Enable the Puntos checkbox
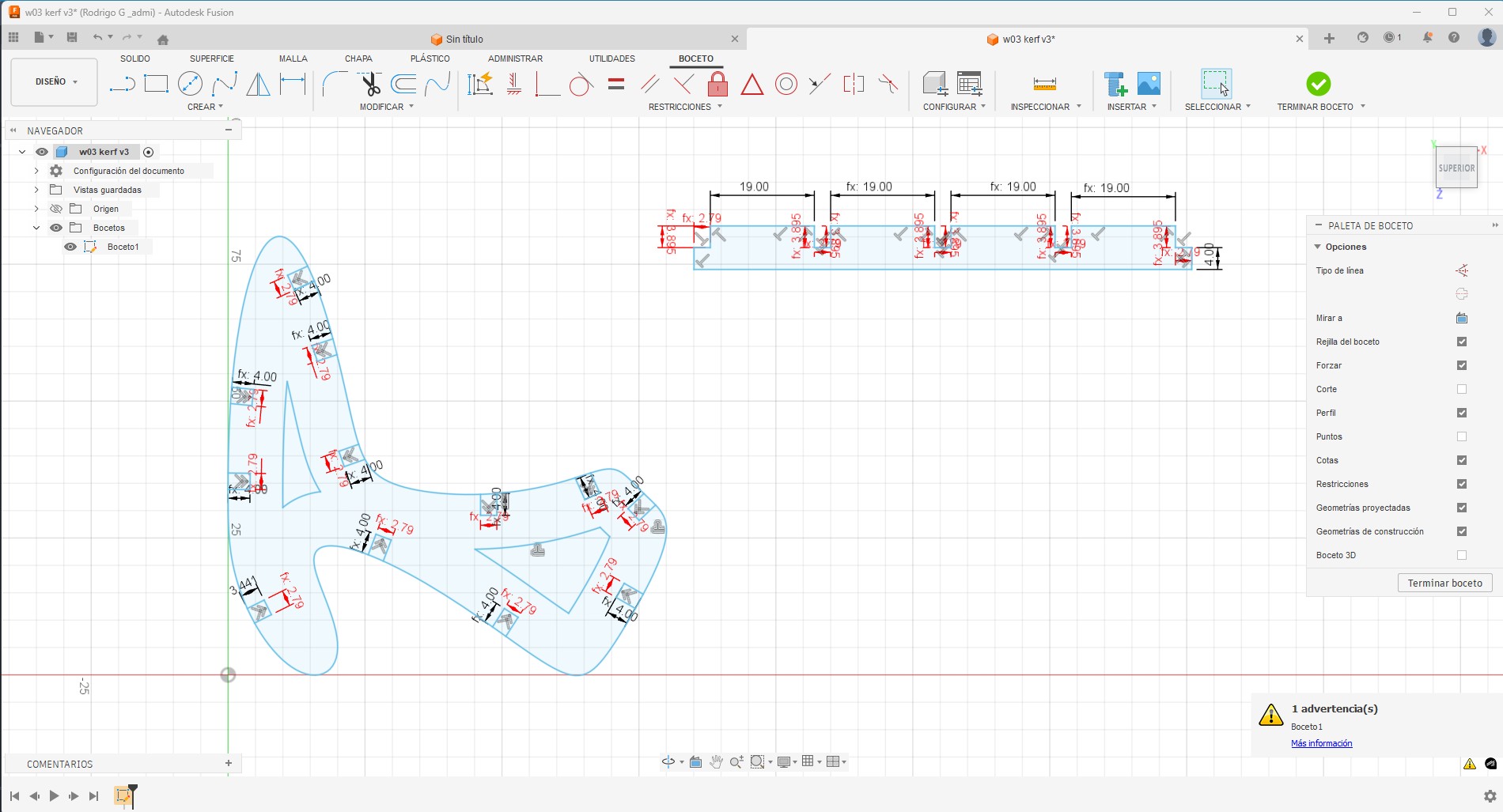Screen dimensions: 1503x812 click(x=1462, y=436)
